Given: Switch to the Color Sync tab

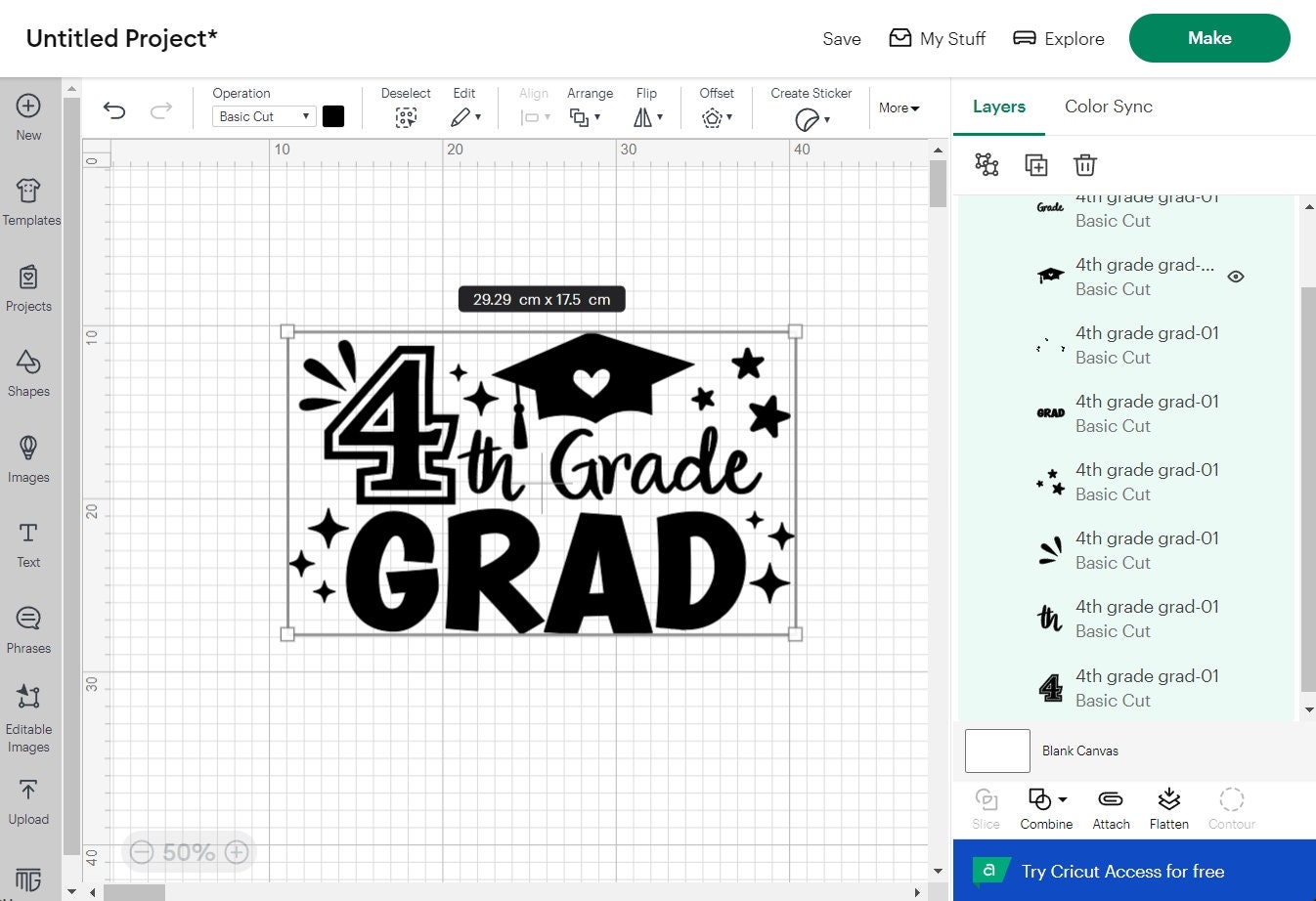Looking at the screenshot, I should click(1109, 107).
